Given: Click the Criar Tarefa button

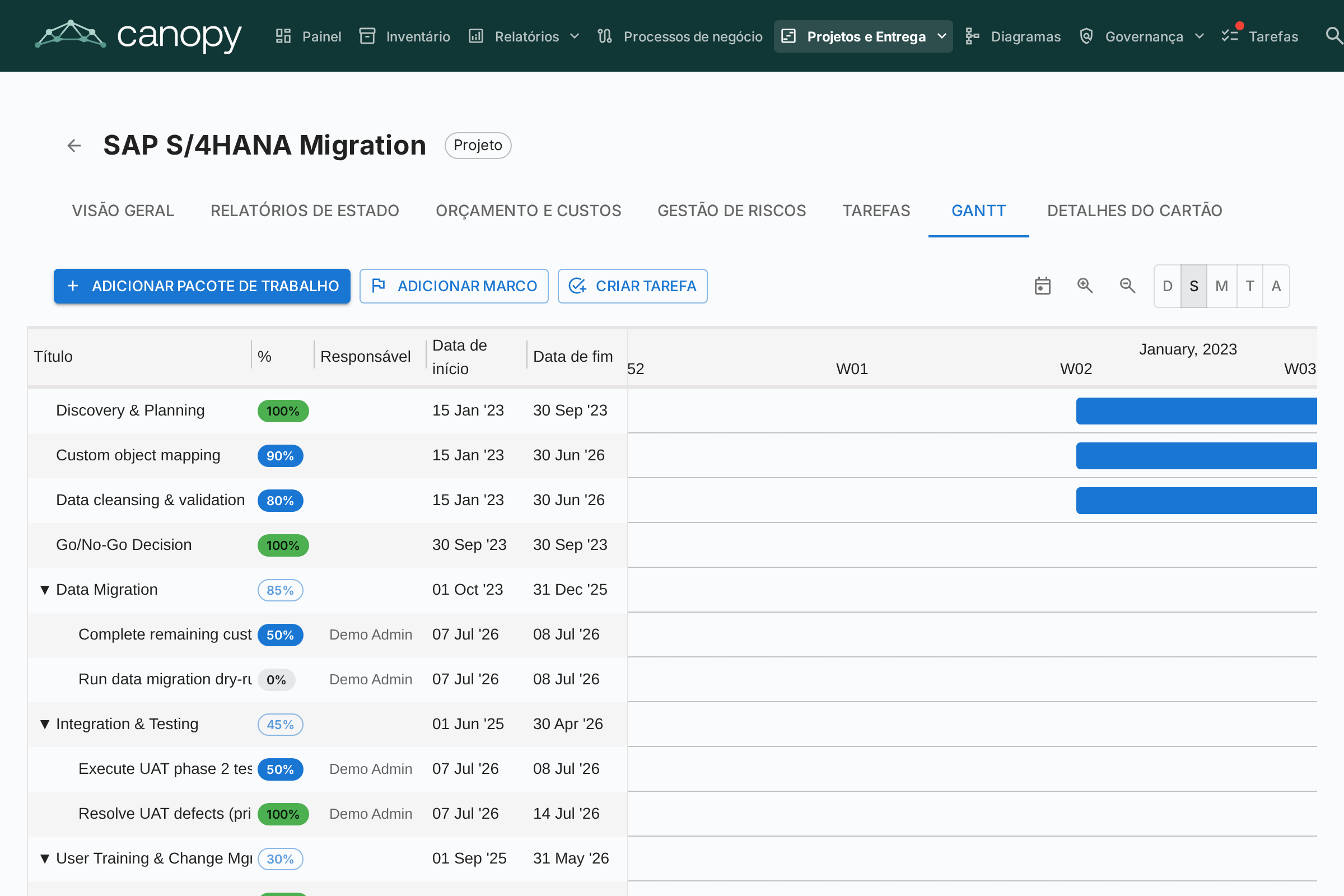Looking at the screenshot, I should [633, 286].
